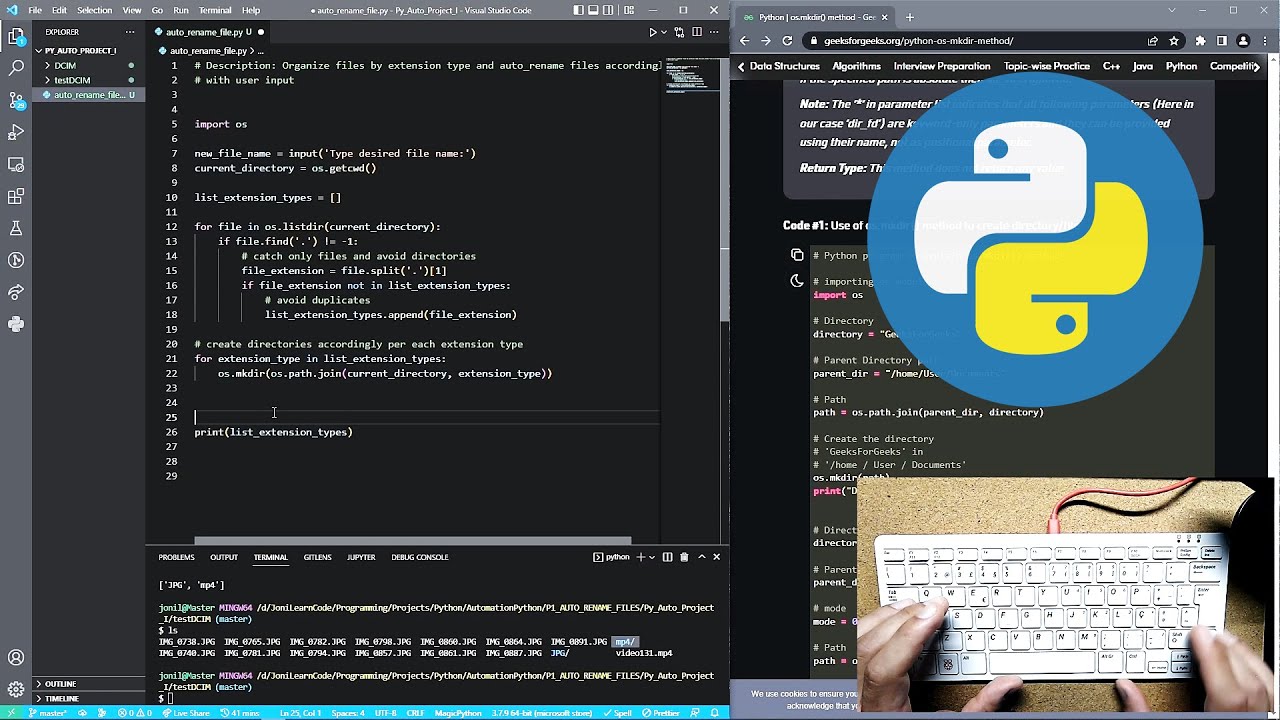Open the Manage gear in activity bar

[16, 690]
